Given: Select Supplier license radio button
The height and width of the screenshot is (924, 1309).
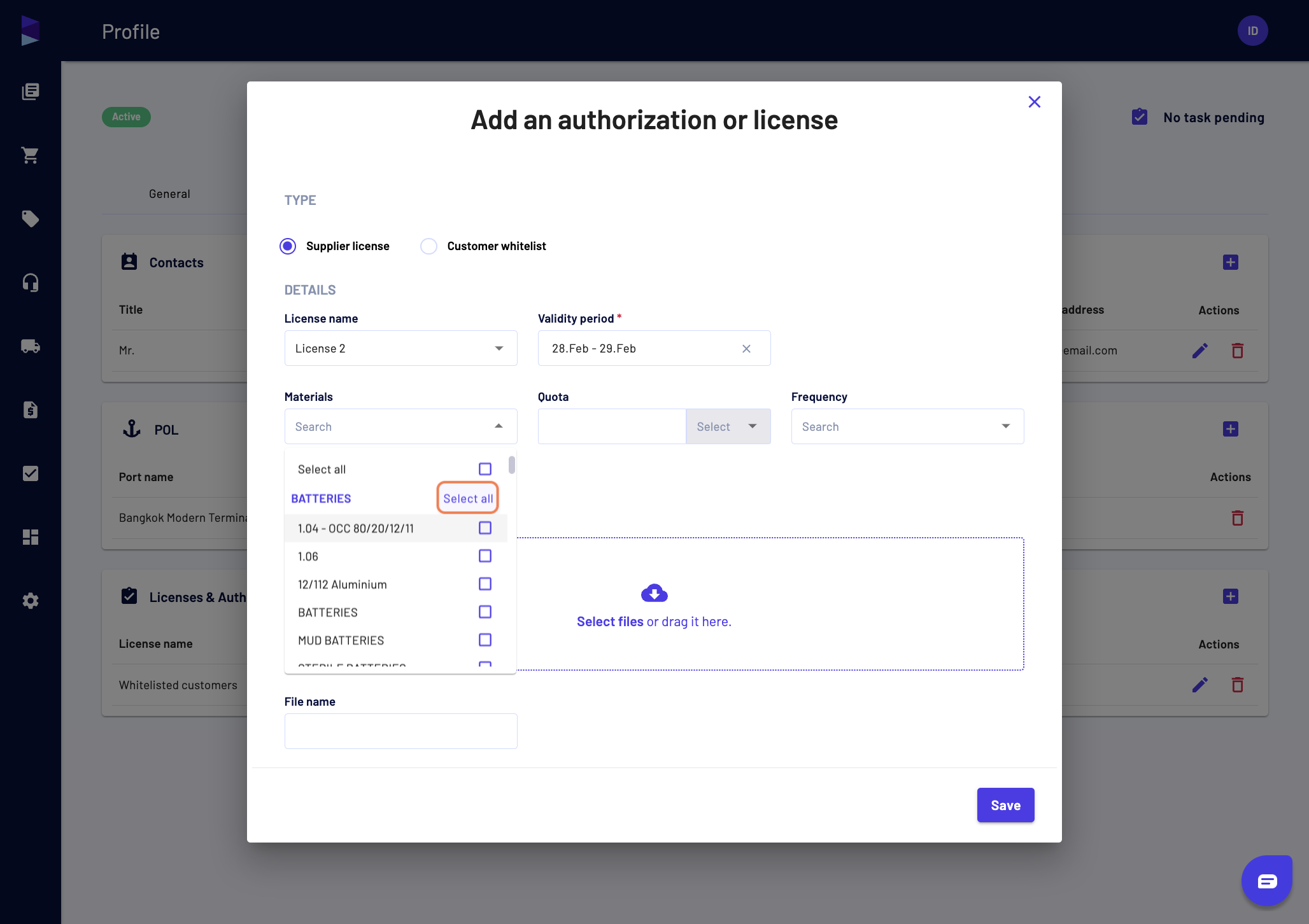Looking at the screenshot, I should (288, 246).
